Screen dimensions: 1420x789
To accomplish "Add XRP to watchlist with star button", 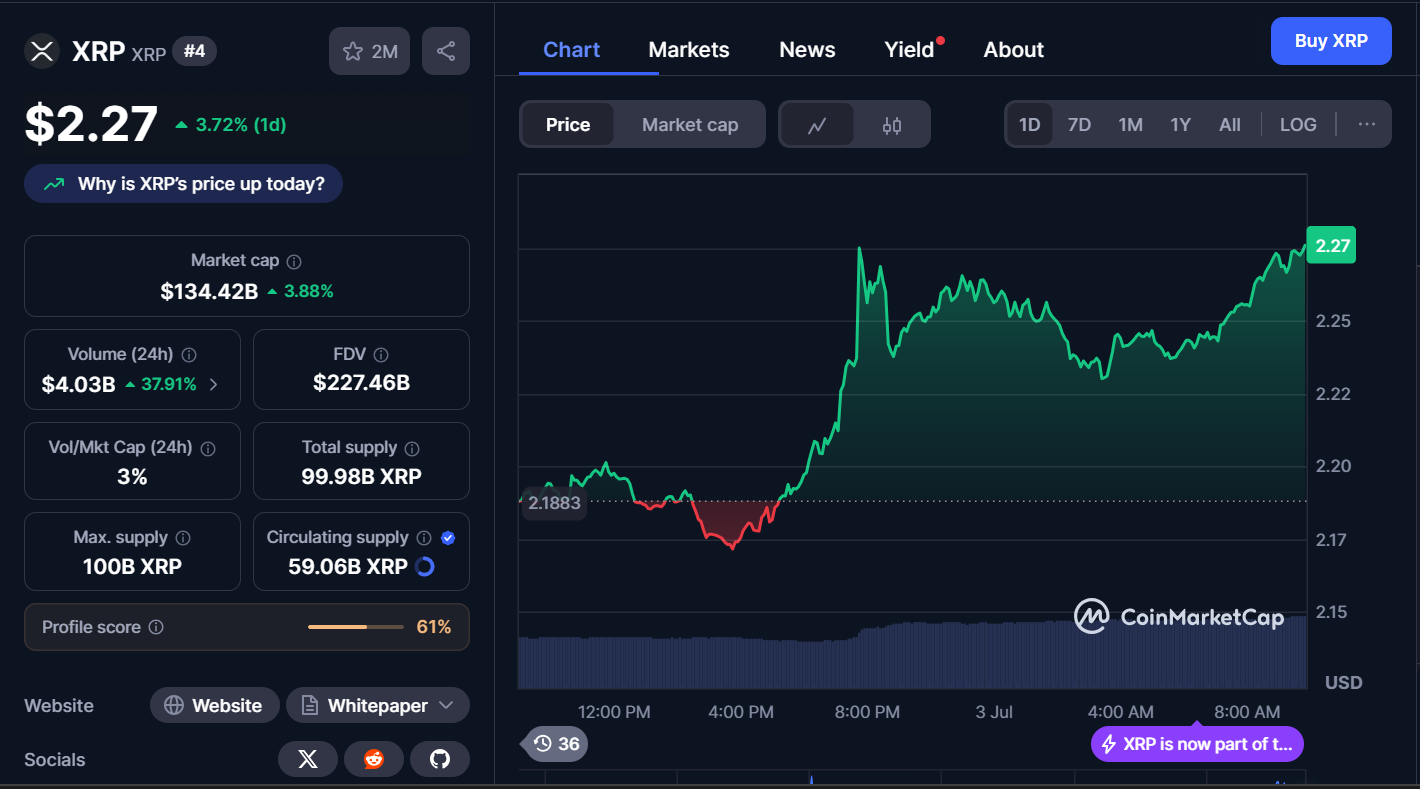I will tap(370, 51).
